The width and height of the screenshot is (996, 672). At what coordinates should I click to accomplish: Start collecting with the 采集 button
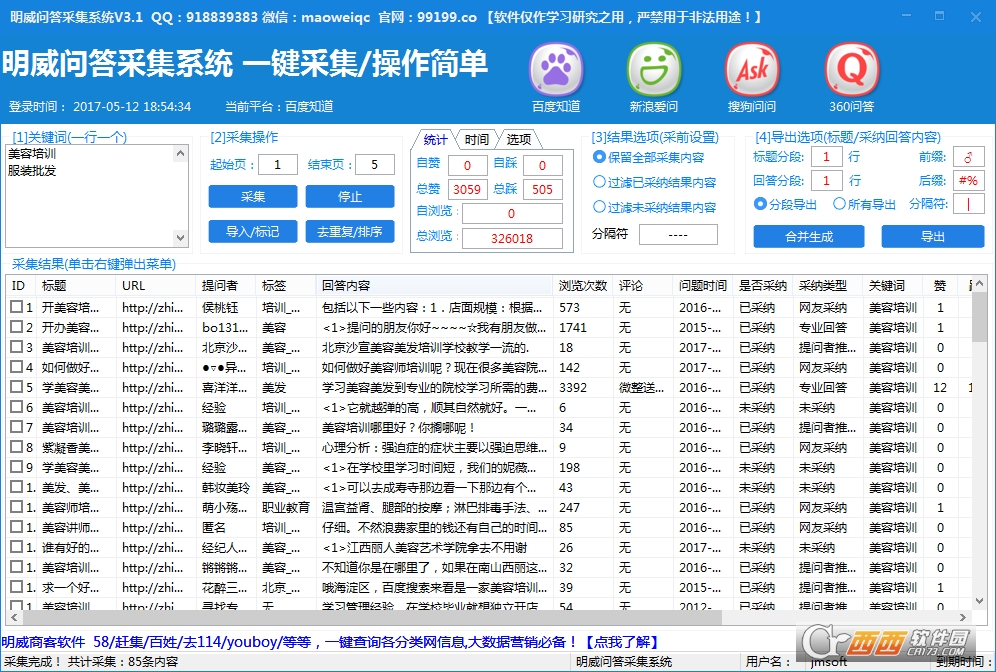click(x=253, y=197)
